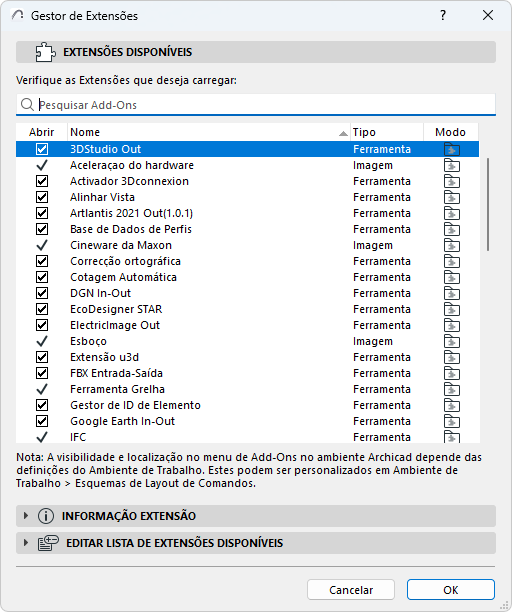The image size is (512, 612).
Task: Click the Extensões Disponíveis section header
Action: click(x=256, y=52)
